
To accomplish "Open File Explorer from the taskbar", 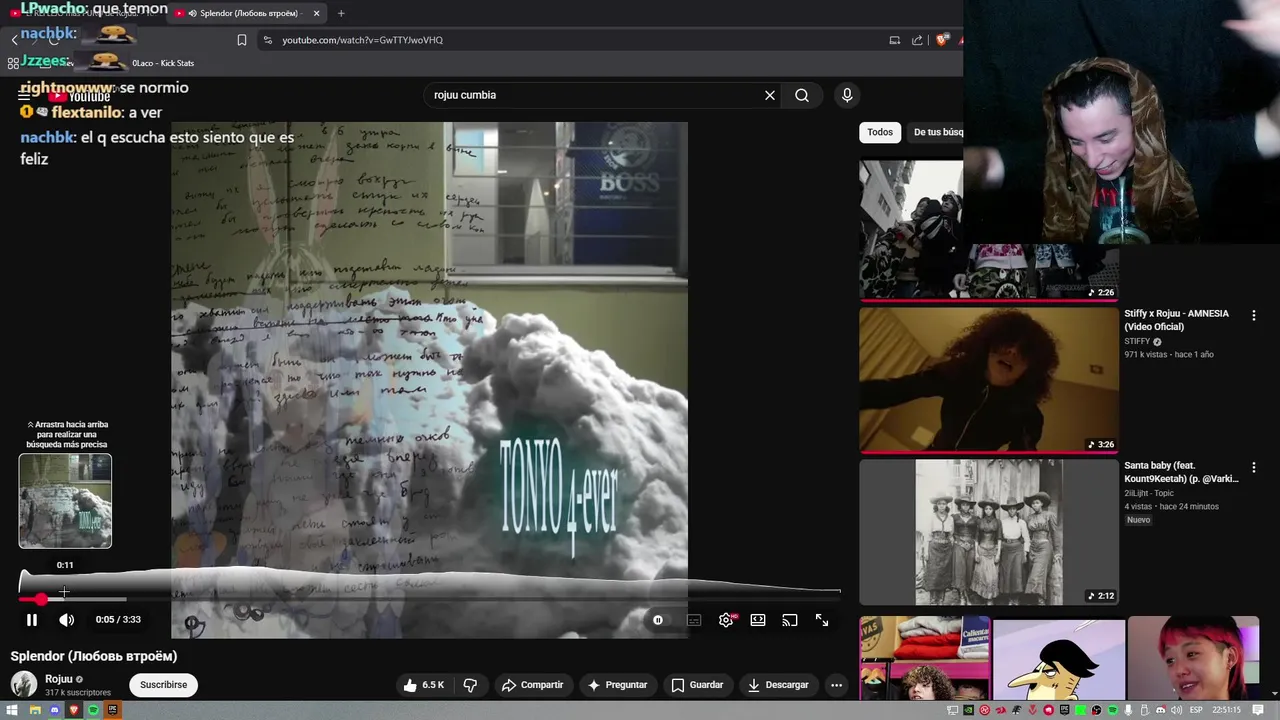I will coord(34,710).
